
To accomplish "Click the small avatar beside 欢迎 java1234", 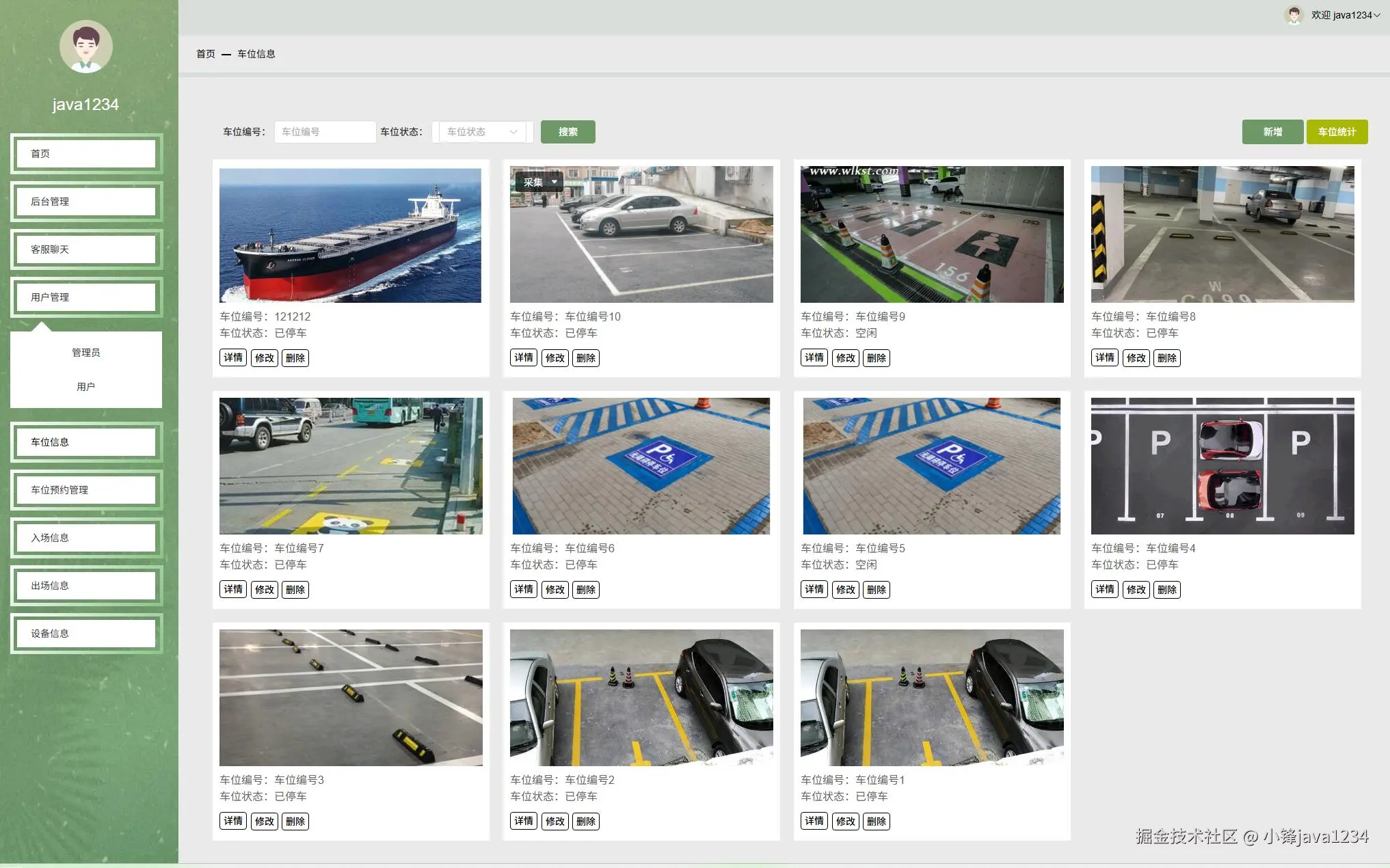I will coord(1293,15).
